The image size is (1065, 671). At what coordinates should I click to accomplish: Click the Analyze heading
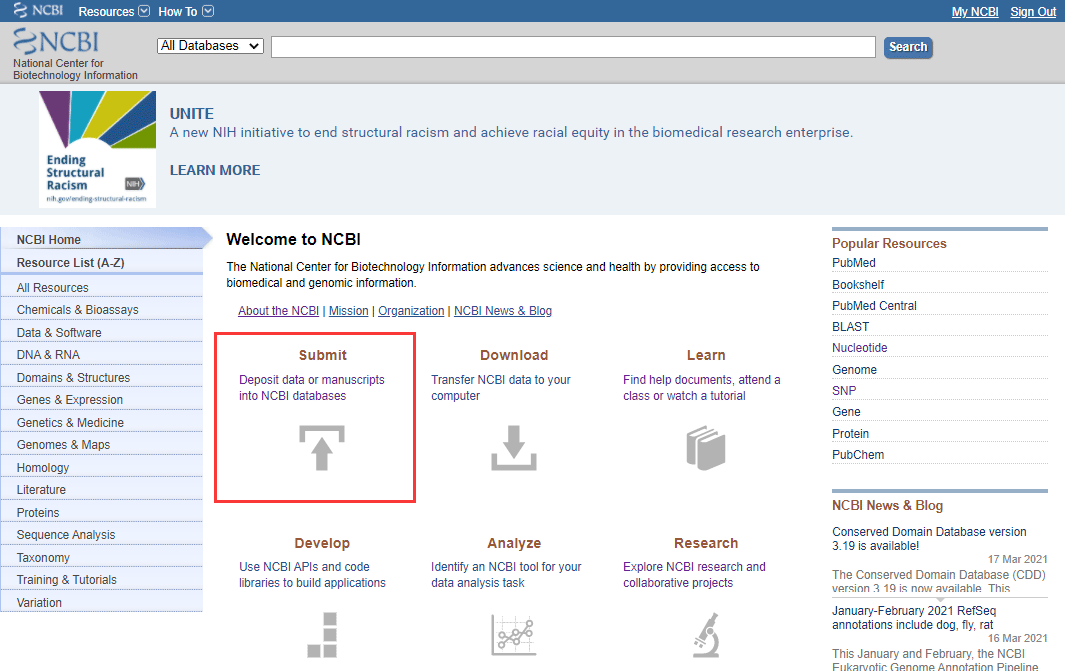click(x=514, y=543)
